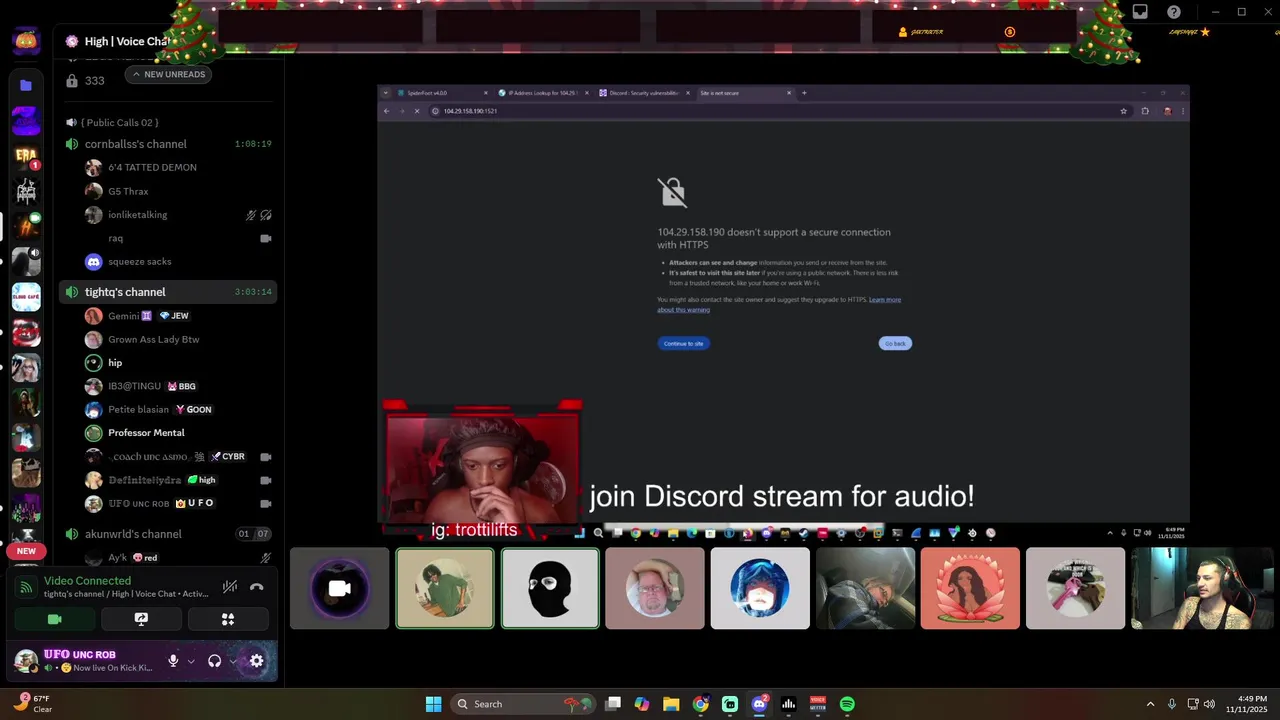Bookmark page with star icon in stream
Screen dimensions: 1280x720
coord(1124,111)
